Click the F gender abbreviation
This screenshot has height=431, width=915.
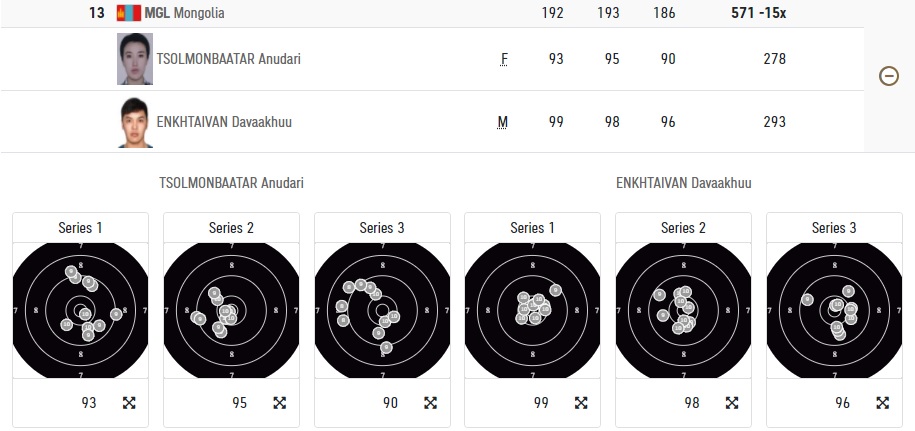(504, 59)
